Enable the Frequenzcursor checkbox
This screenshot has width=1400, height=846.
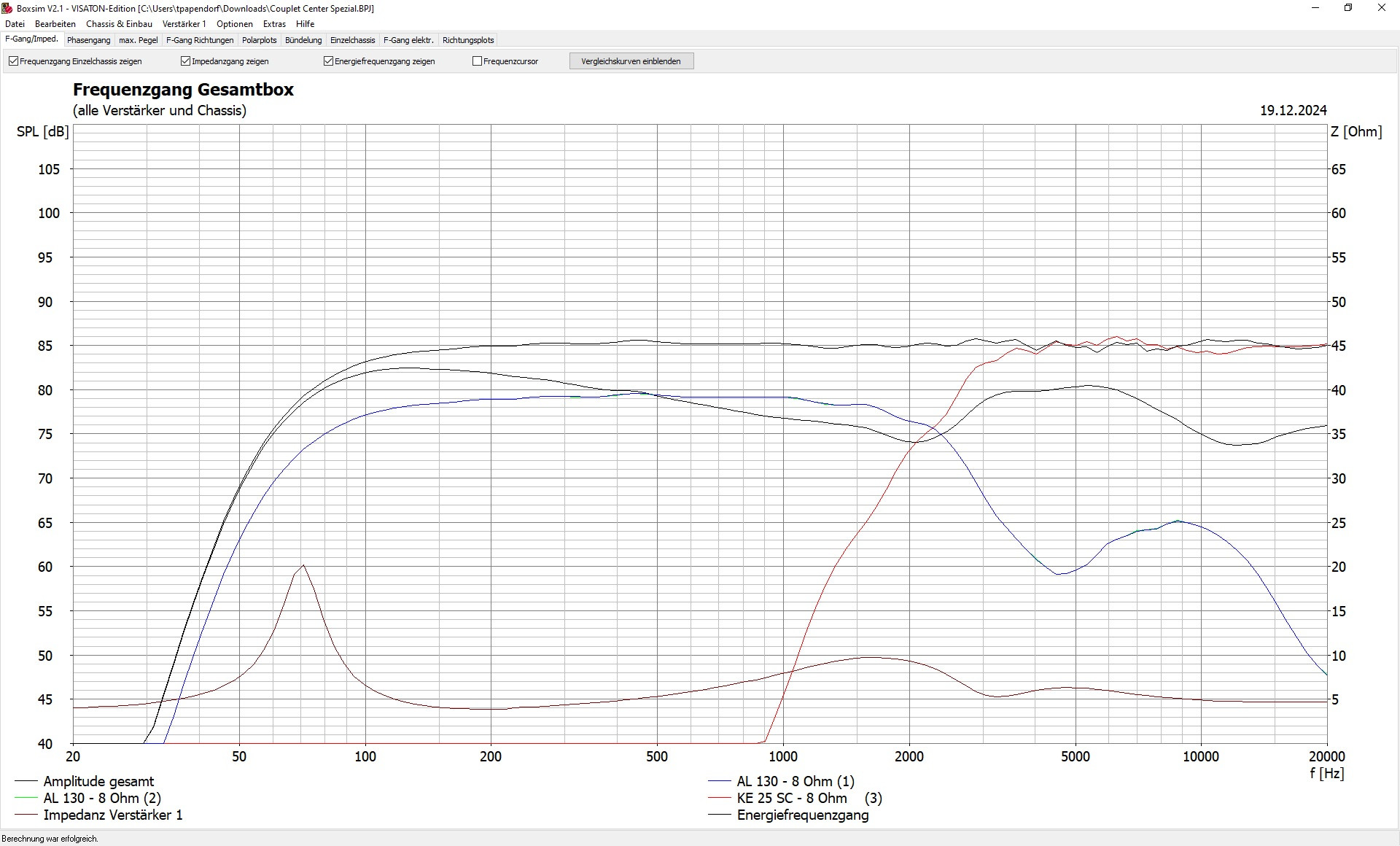coord(478,61)
